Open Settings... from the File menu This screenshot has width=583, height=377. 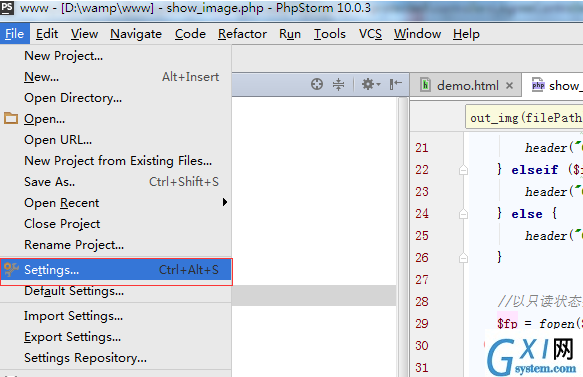(116, 270)
